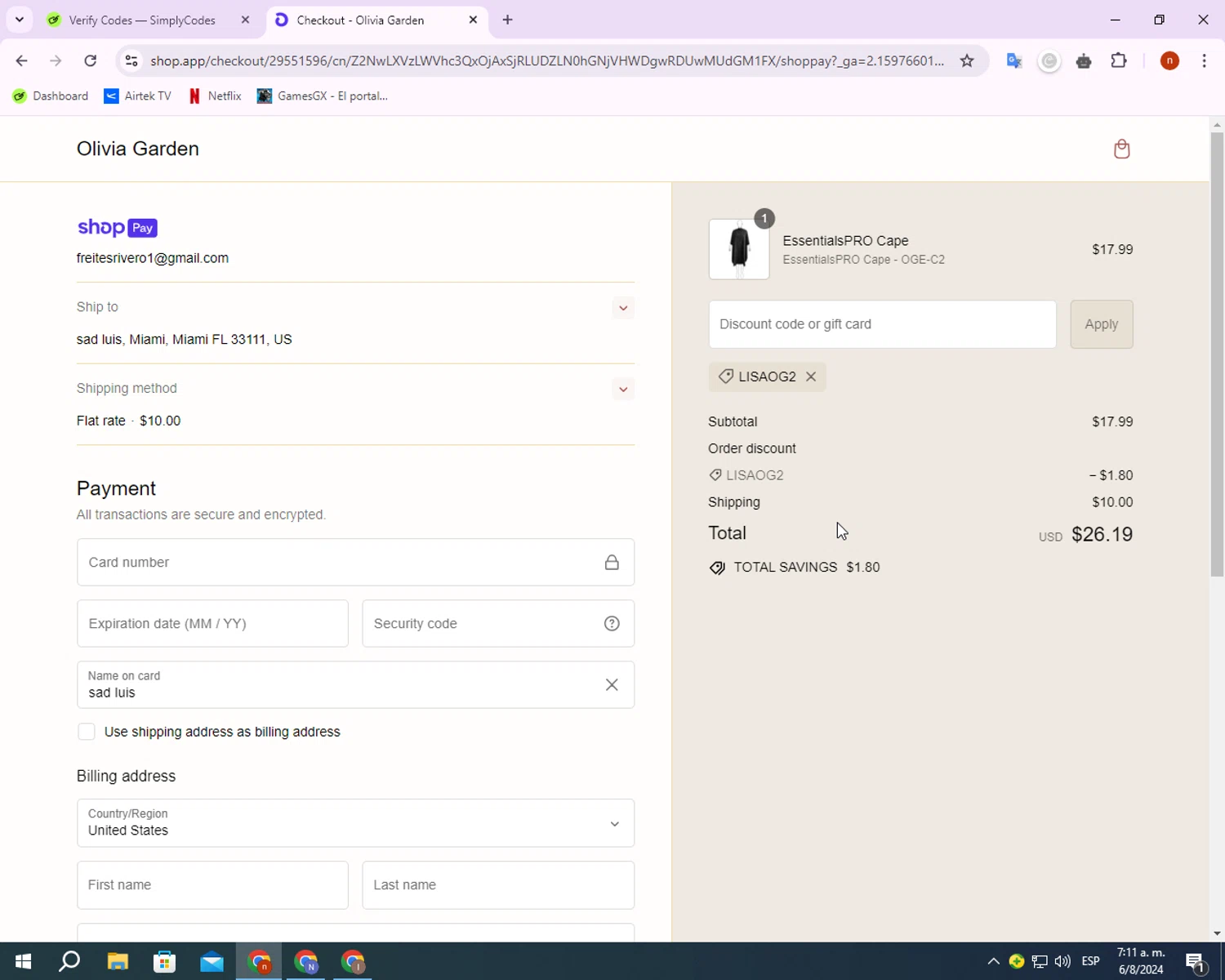
Task: Open the Chrome extensions puzzle icon
Action: click(x=1119, y=61)
